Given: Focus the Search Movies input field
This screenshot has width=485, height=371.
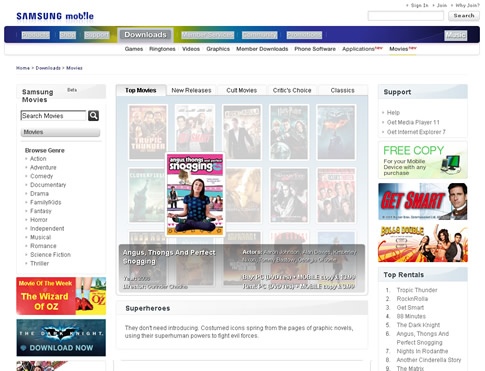Looking at the screenshot, I should pos(53,116).
